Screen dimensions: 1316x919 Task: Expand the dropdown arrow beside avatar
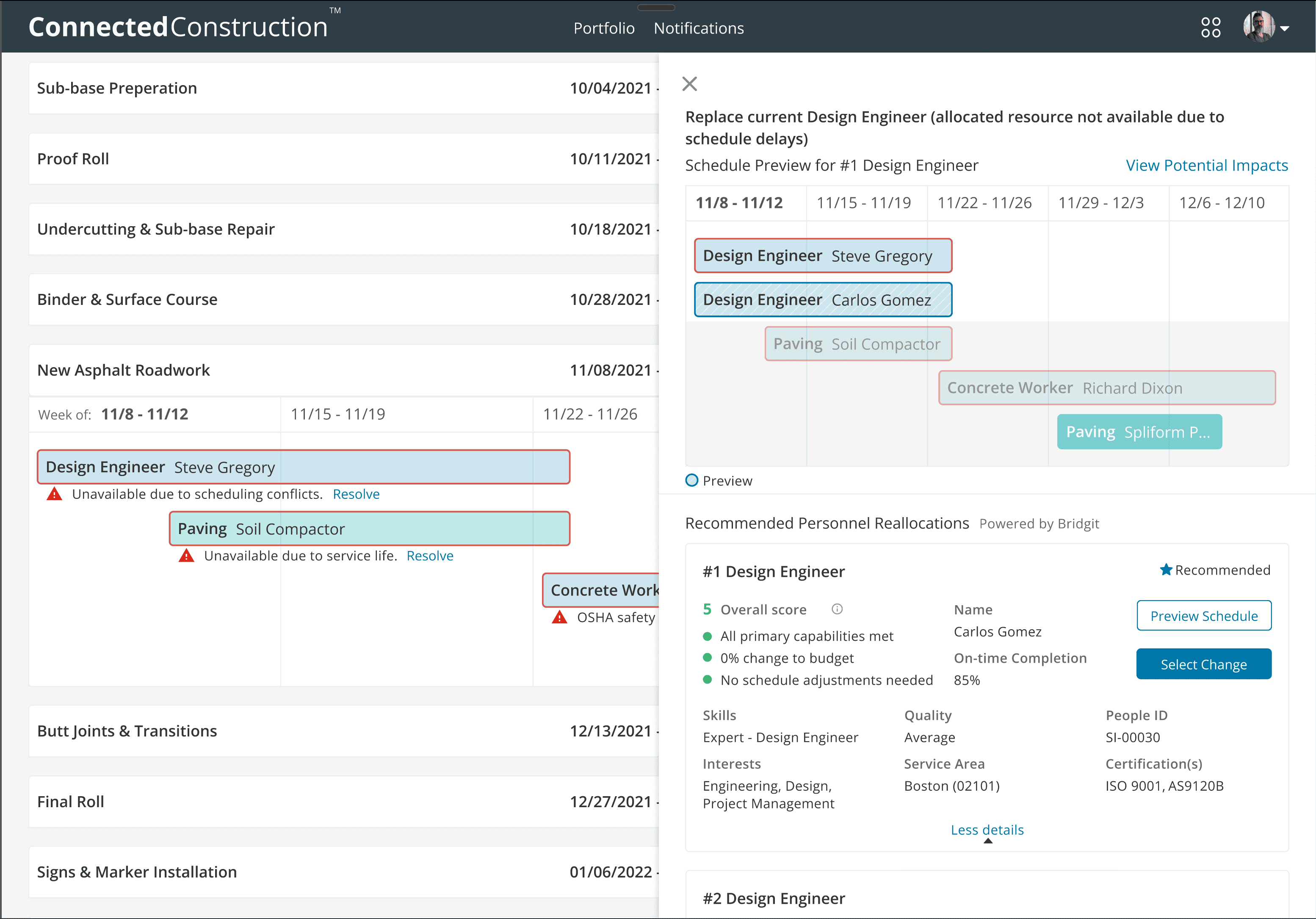[1285, 29]
